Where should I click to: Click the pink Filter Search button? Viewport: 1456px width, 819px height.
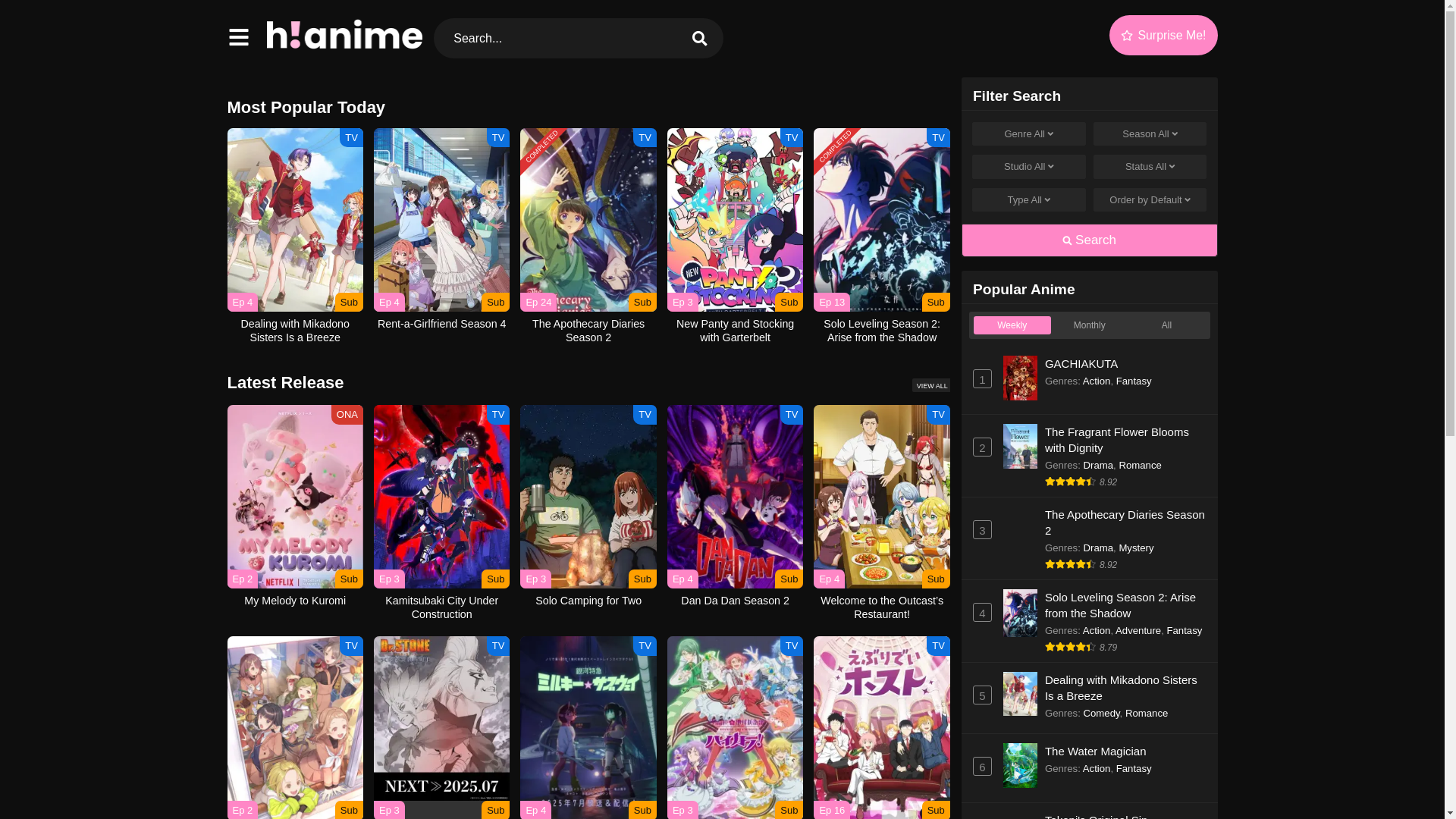coord(1090,240)
